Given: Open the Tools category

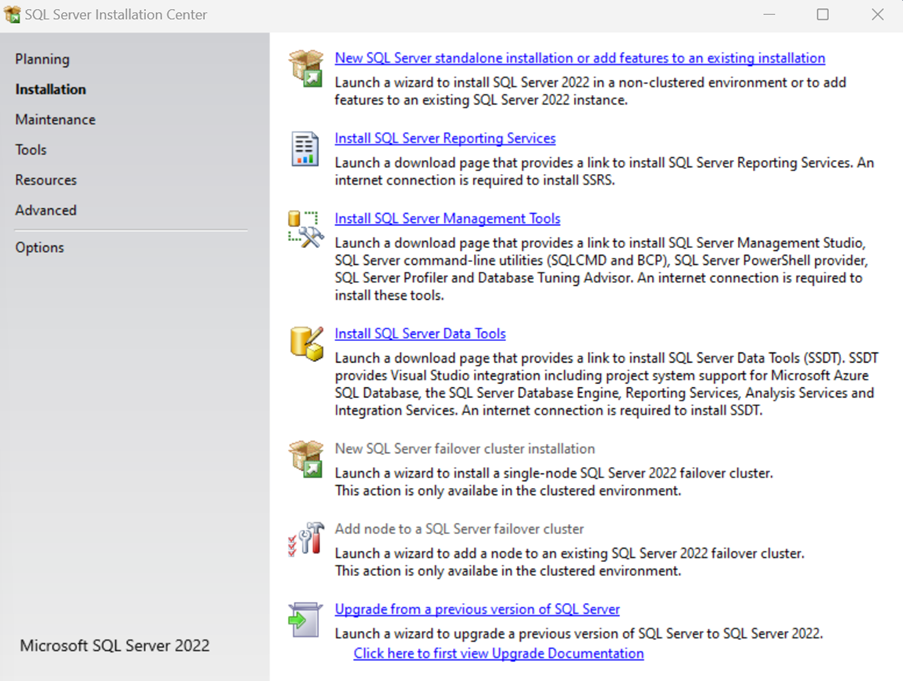Looking at the screenshot, I should (31, 150).
